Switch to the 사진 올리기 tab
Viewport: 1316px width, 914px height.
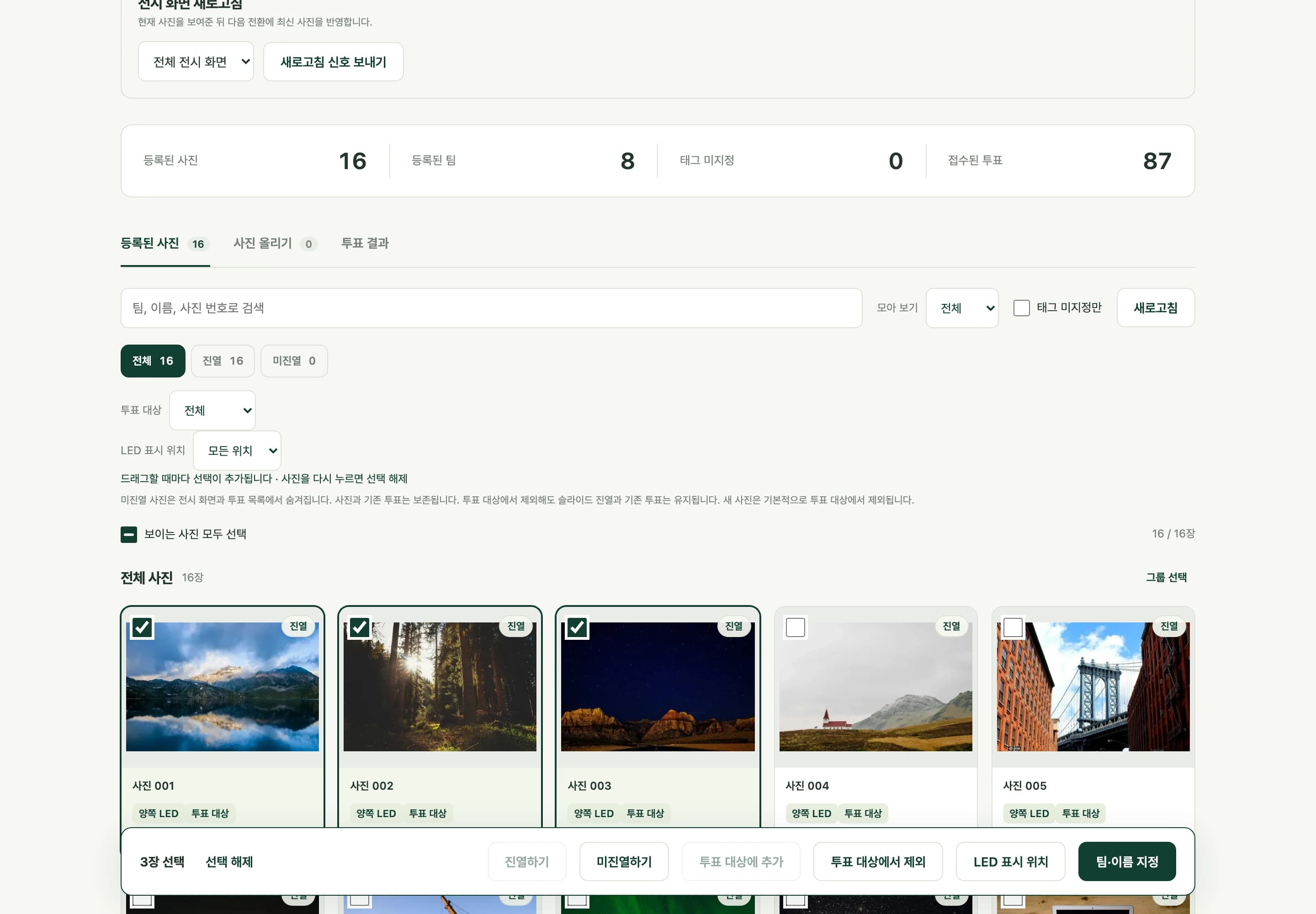(275, 244)
